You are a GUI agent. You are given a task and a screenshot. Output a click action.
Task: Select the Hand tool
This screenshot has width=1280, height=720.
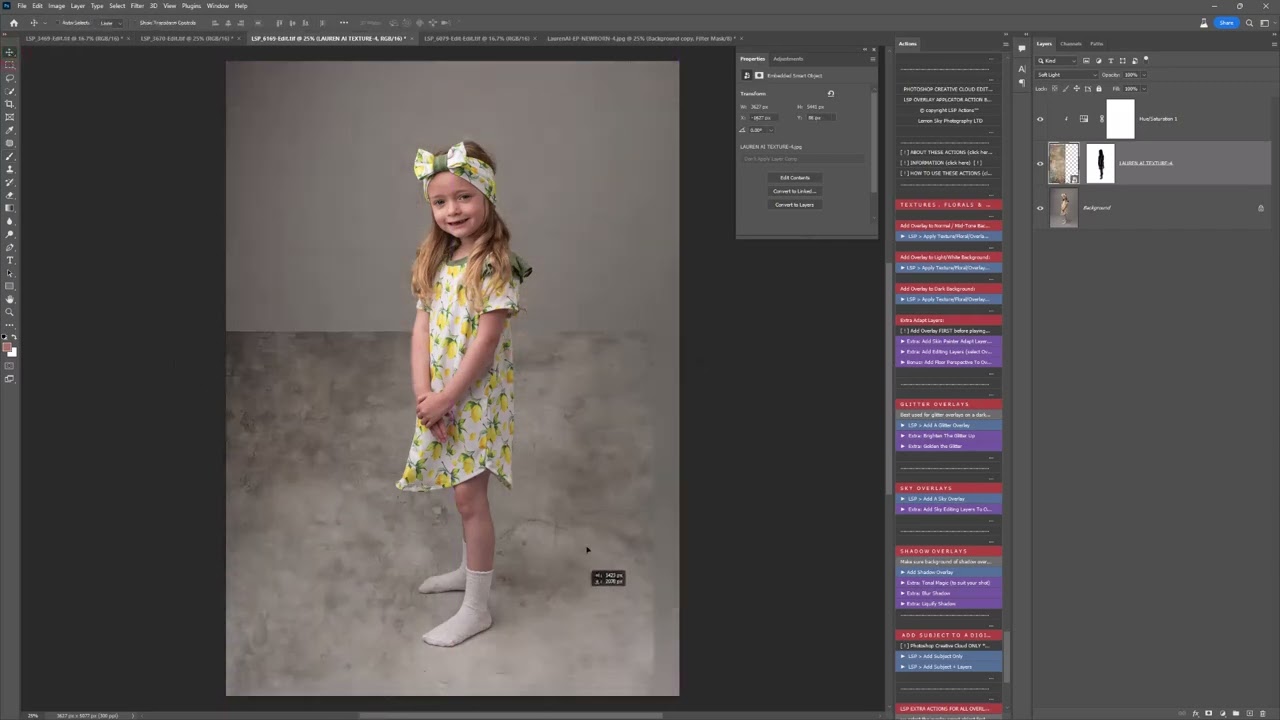10,299
